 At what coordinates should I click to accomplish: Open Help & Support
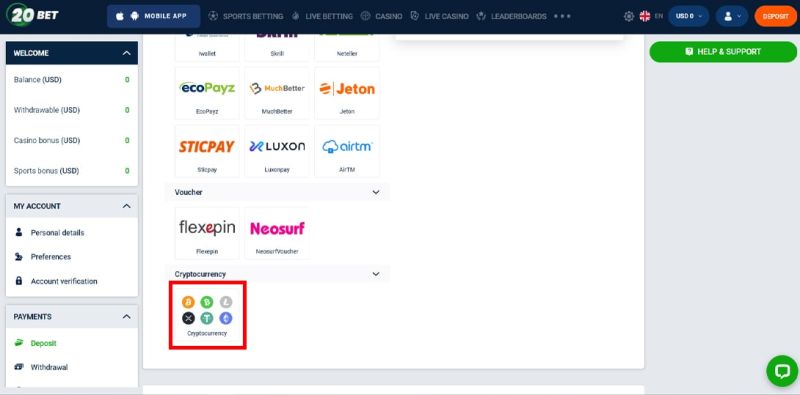click(723, 52)
